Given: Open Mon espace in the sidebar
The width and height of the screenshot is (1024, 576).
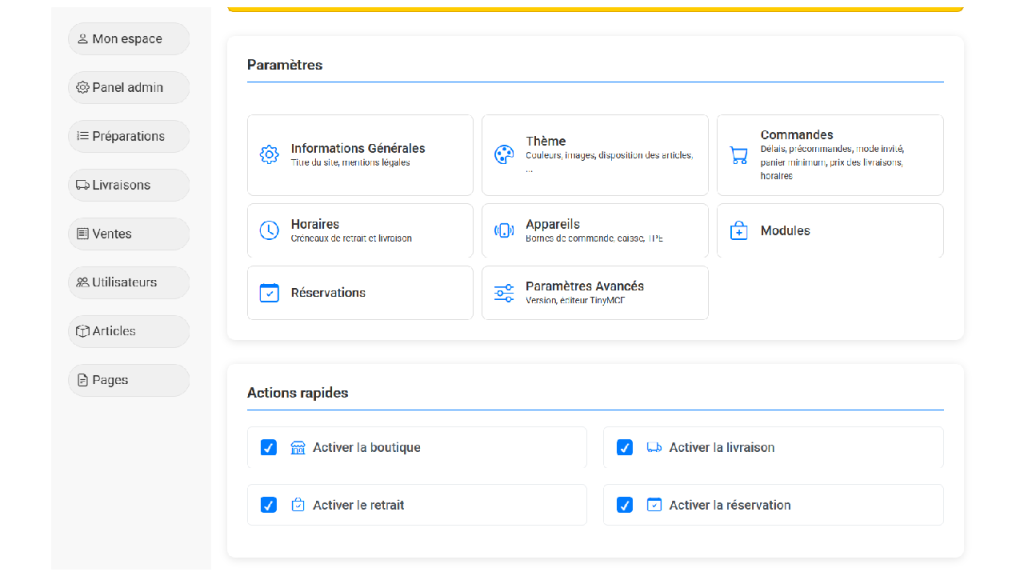Looking at the screenshot, I should click(128, 39).
